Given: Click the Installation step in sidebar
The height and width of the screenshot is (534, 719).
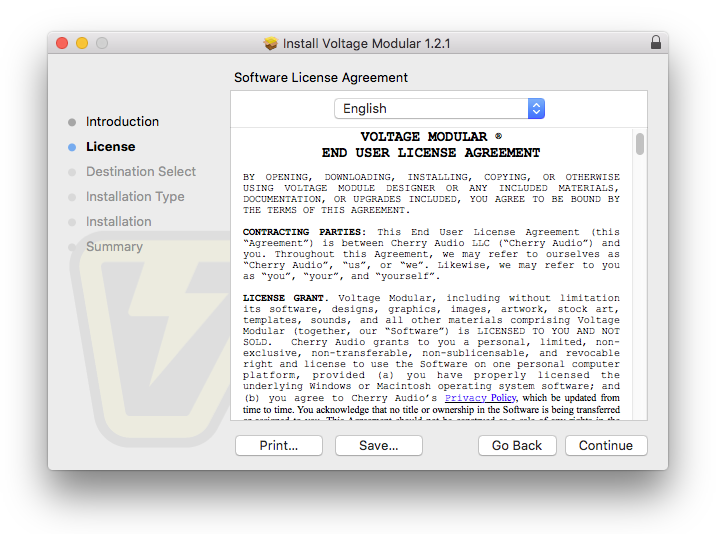Looking at the screenshot, I should coord(118,222).
